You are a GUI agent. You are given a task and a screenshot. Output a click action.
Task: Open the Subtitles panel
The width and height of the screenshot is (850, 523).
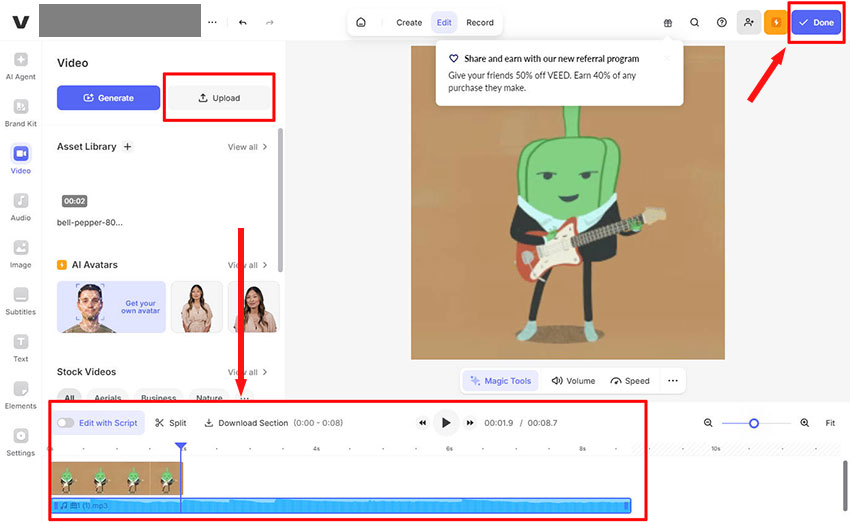21,295
